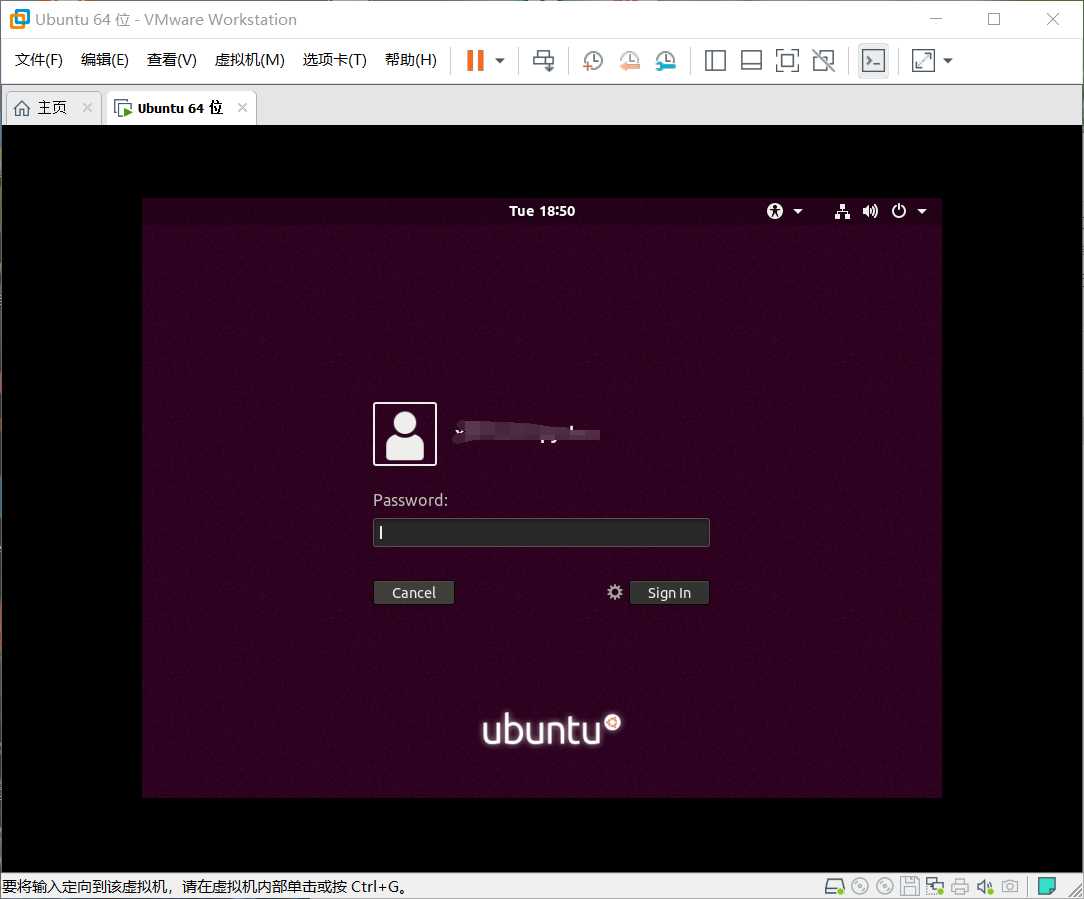Open the 编辑(E) menu
This screenshot has width=1084, height=899.
tap(104, 60)
